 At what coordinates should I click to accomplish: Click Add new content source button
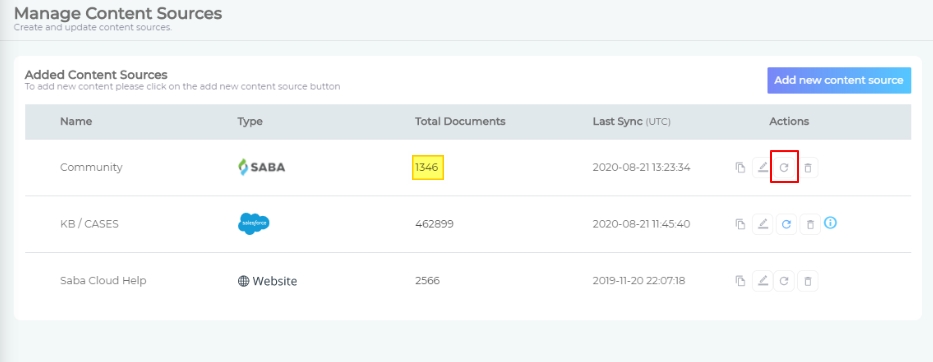point(839,80)
